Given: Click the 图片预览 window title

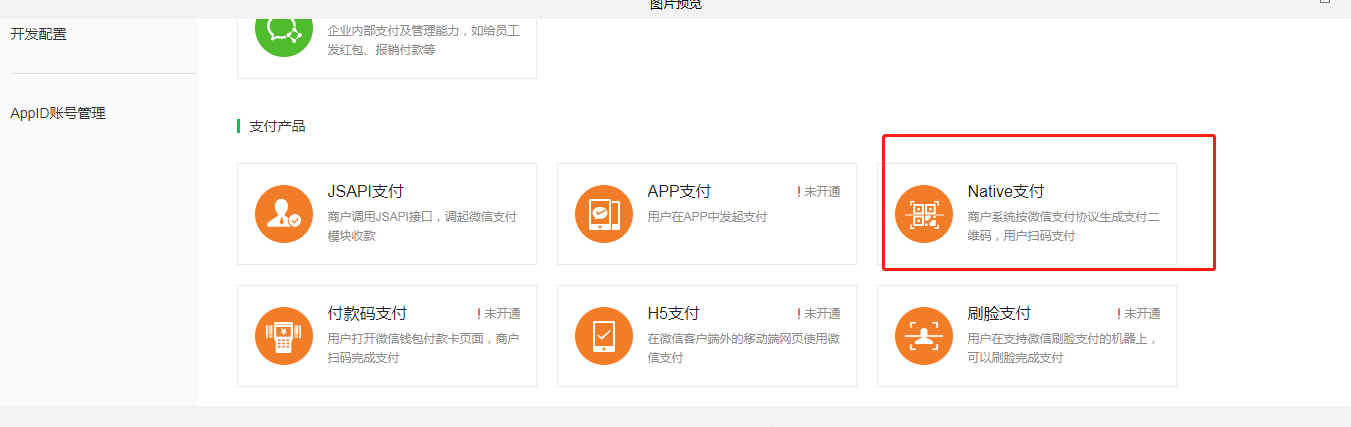Looking at the screenshot, I should pos(676,5).
